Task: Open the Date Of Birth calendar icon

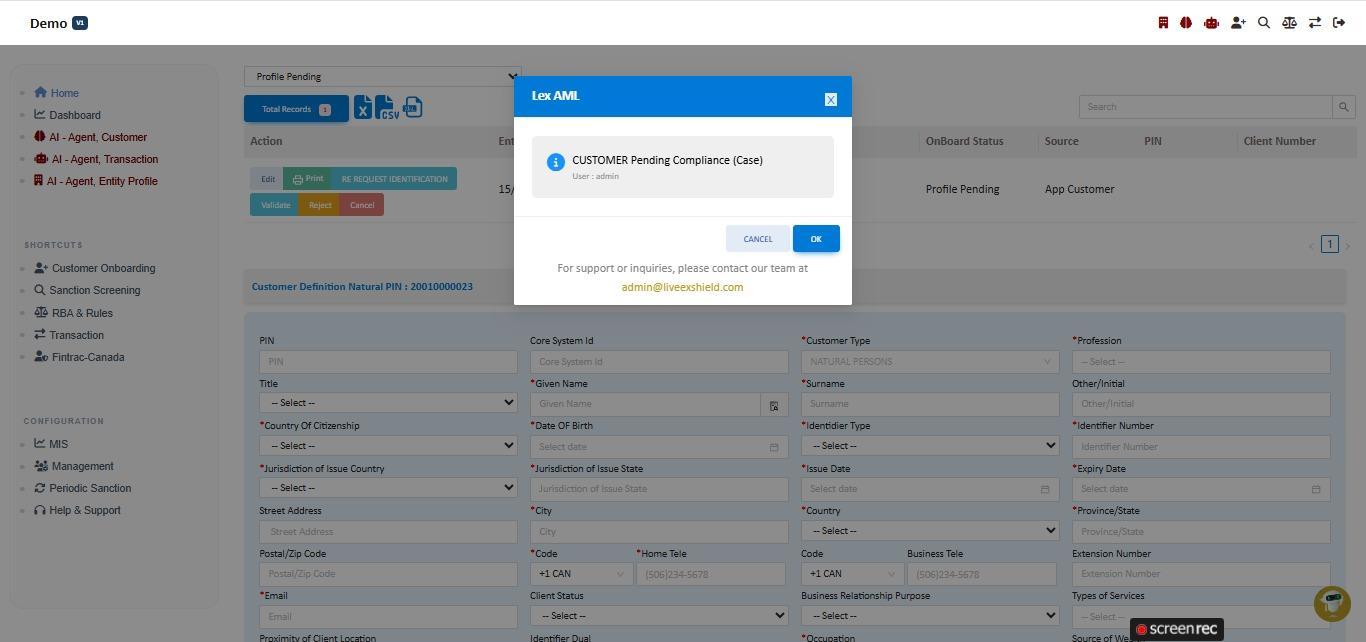Action: (x=774, y=447)
